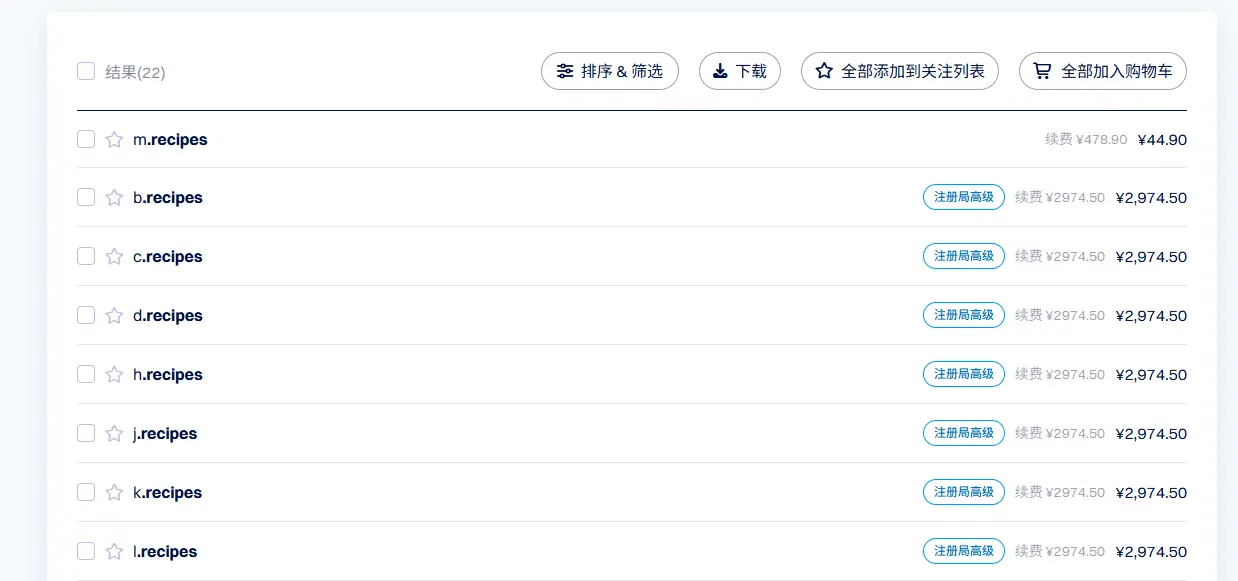
Task: Click the 注册局高级 badge on b.recipes
Action: (964, 197)
